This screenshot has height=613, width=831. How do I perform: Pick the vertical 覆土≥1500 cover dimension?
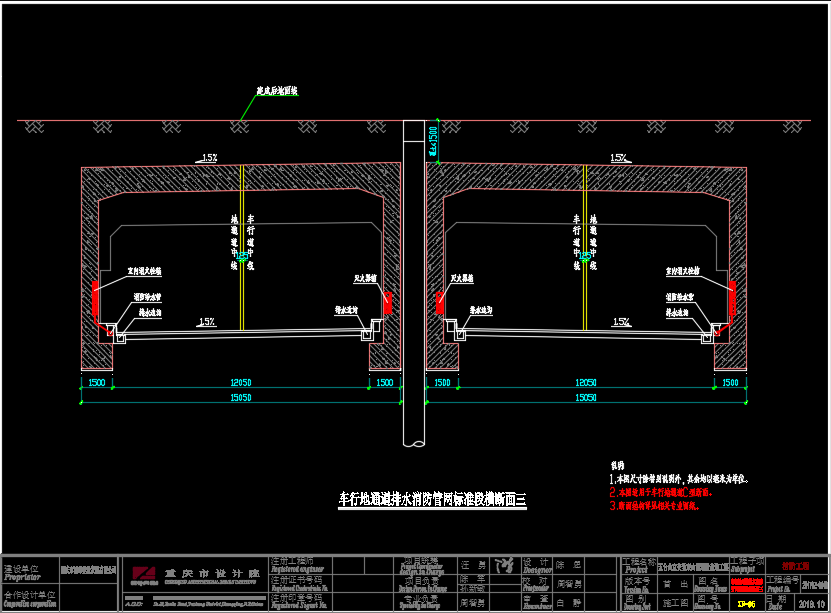[x=433, y=141]
